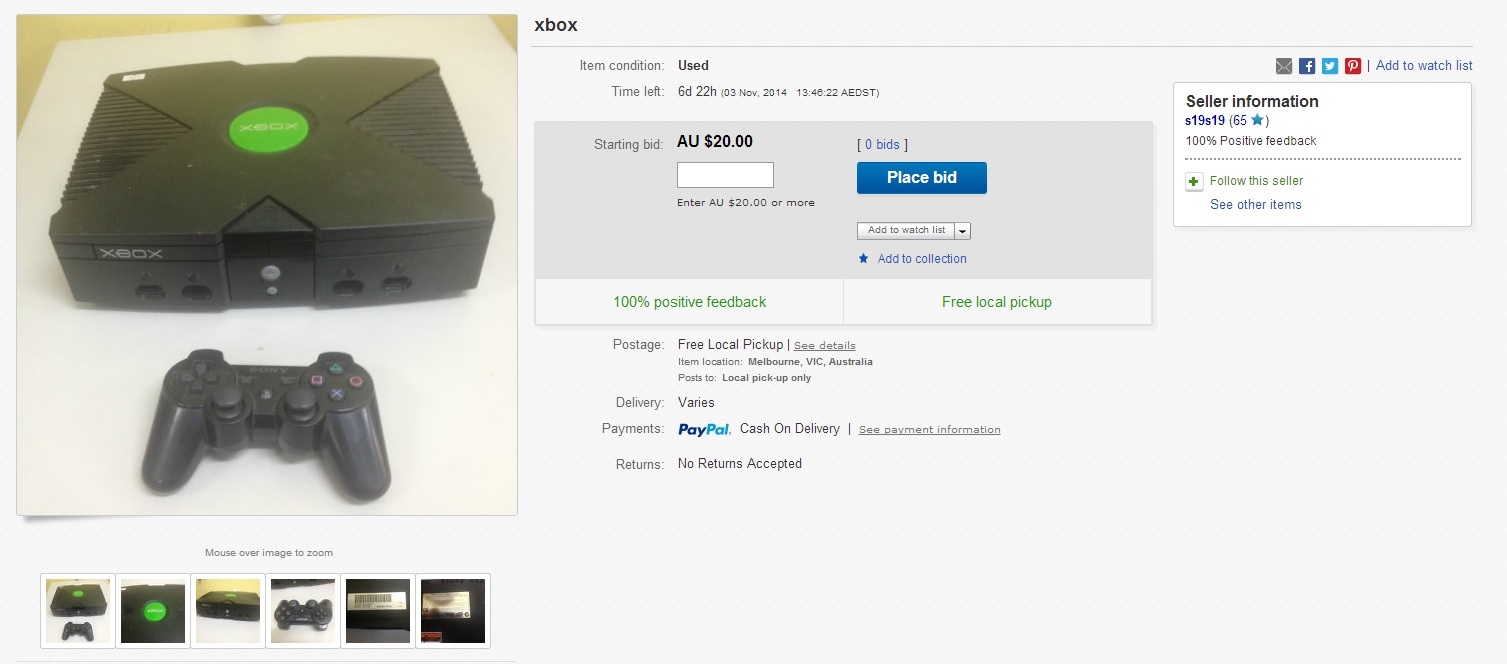Image resolution: width=1507 pixels, height=664 pixels.
Task: Place bid on the xbox
Action: pos(922,178)
